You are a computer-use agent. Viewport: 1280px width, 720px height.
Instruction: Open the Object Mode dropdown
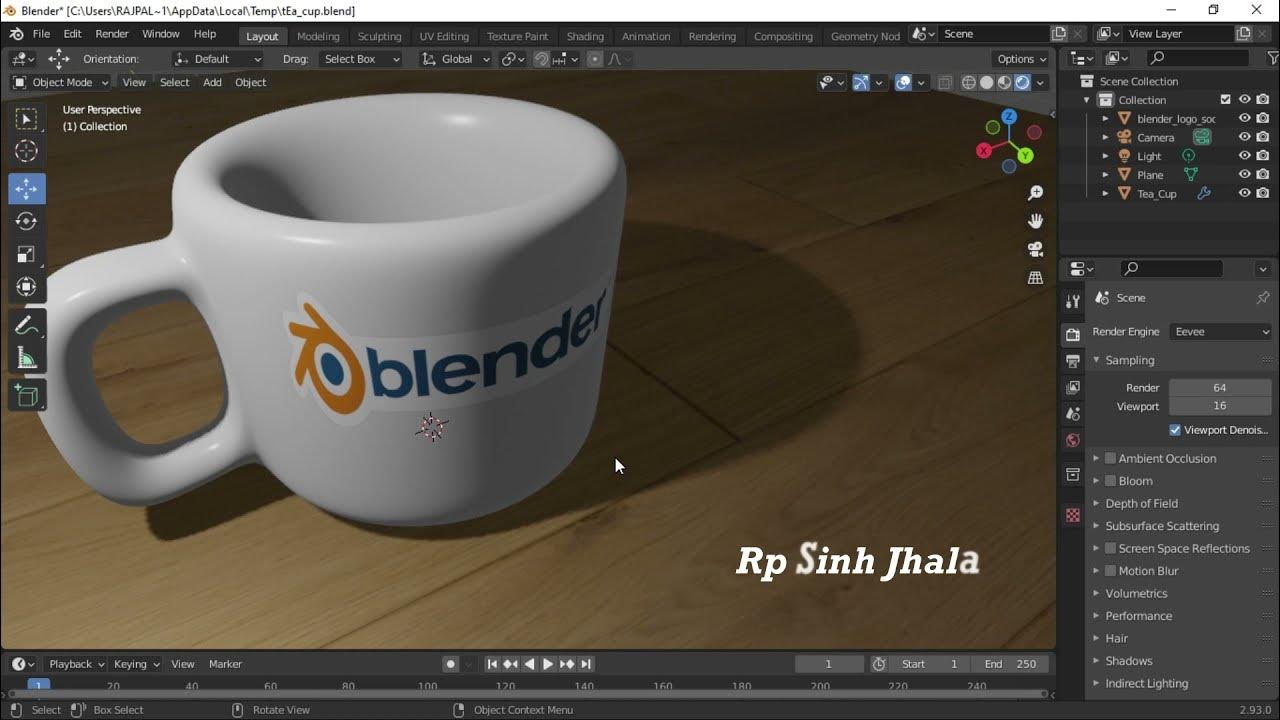[x=61, y=83]
